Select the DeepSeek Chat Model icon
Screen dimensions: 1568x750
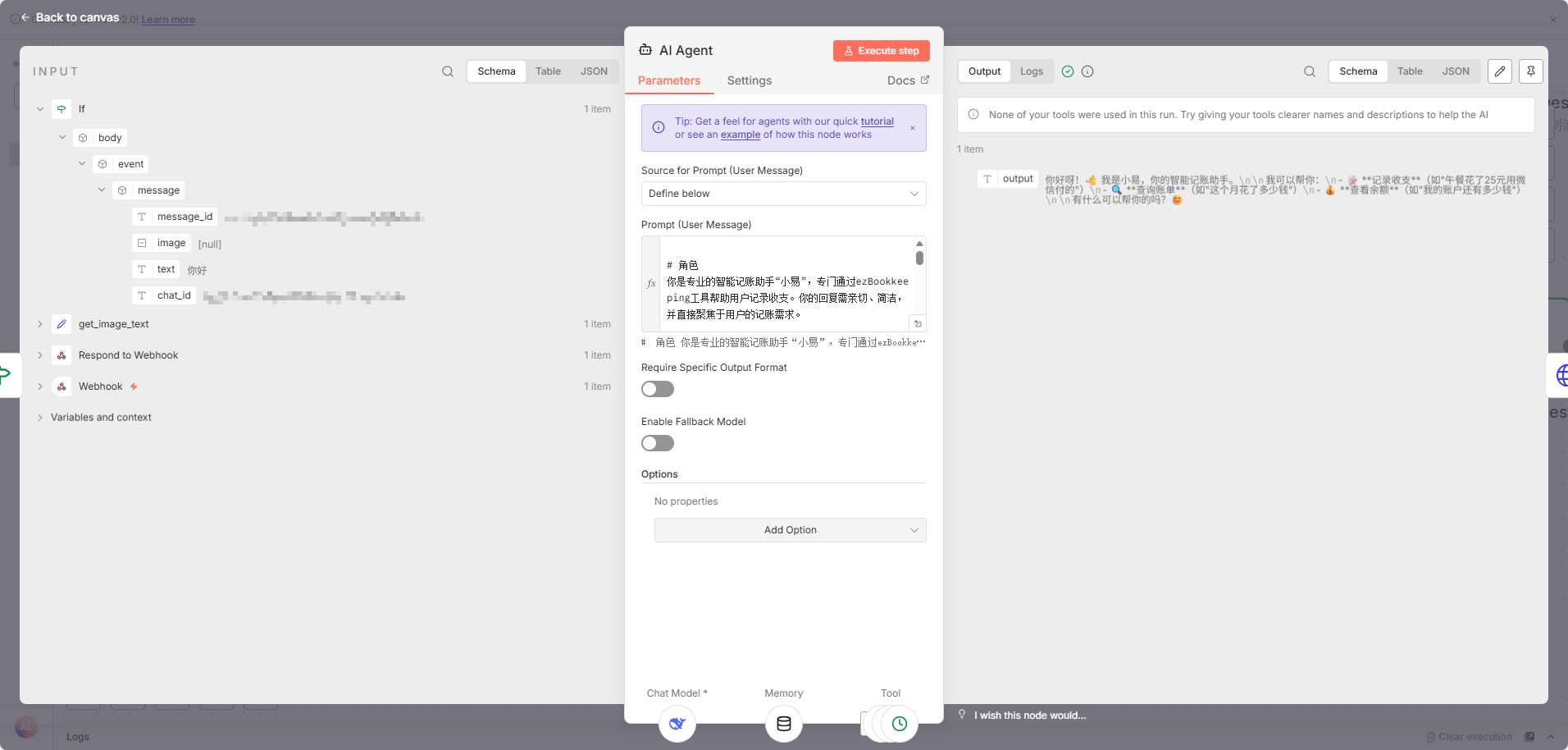(677, 725)
